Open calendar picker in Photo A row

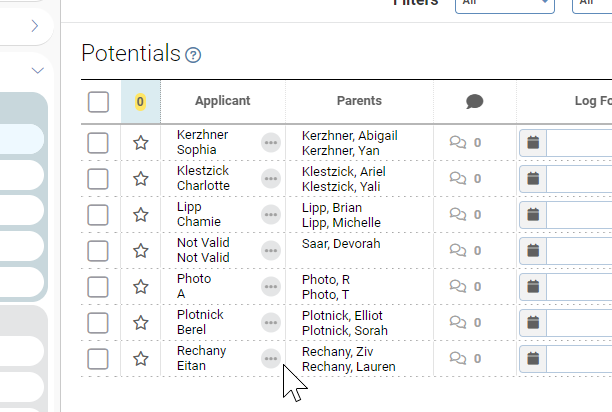click(533, 287)
